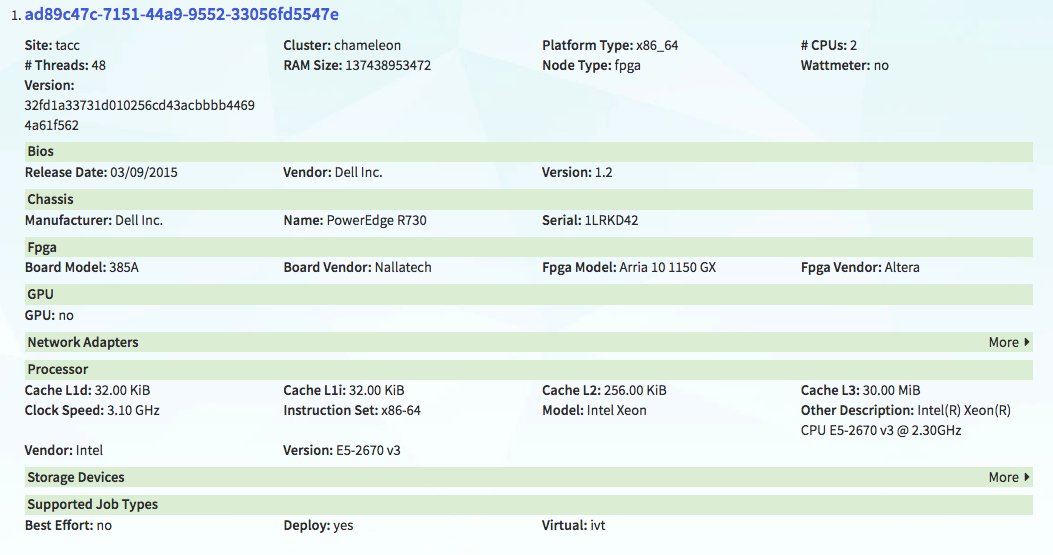Select Fpga Vendor Altera
The image size is (1053, 555).
pos(902,267)
